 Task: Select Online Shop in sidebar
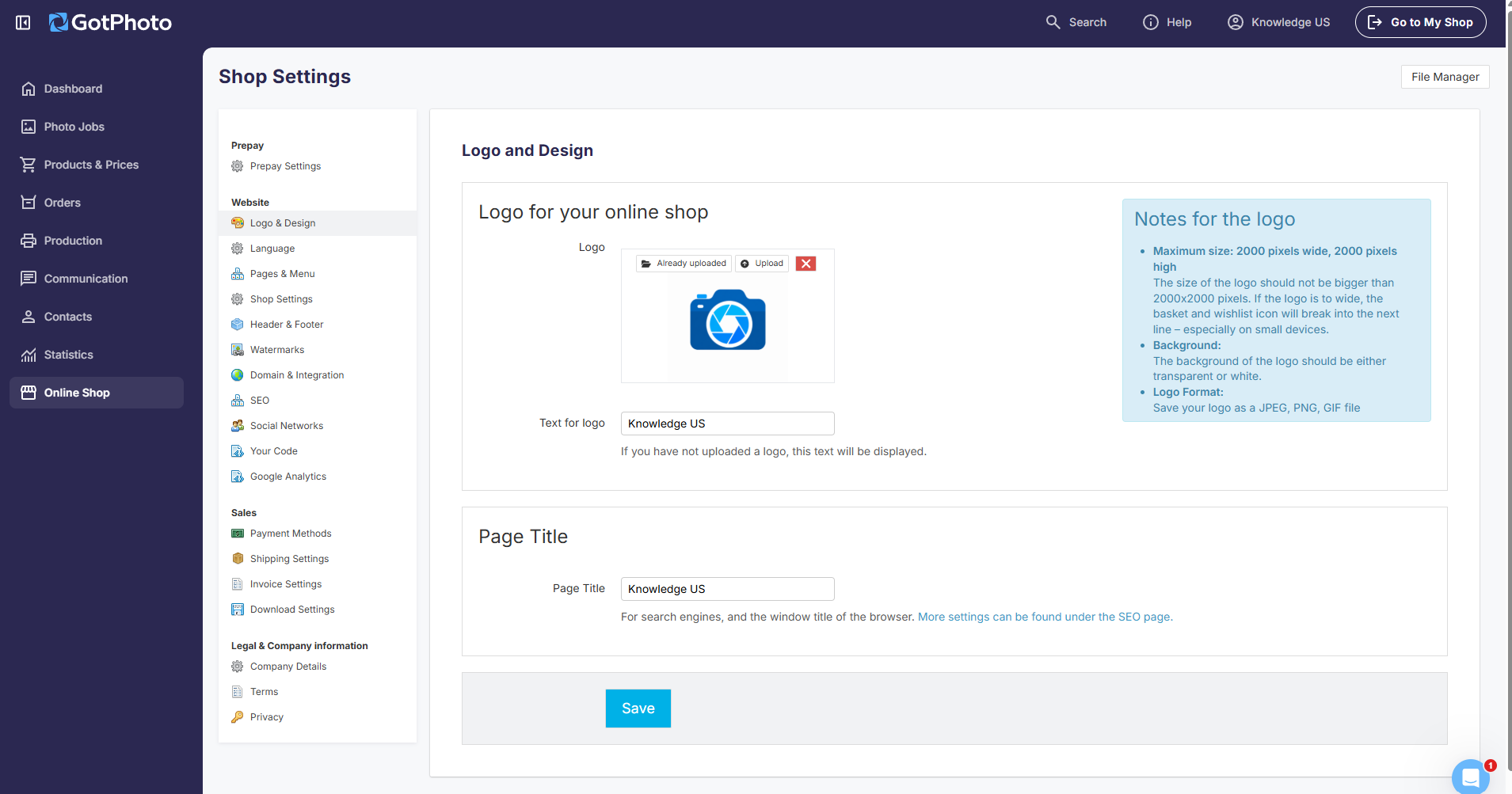click(97, 393)
